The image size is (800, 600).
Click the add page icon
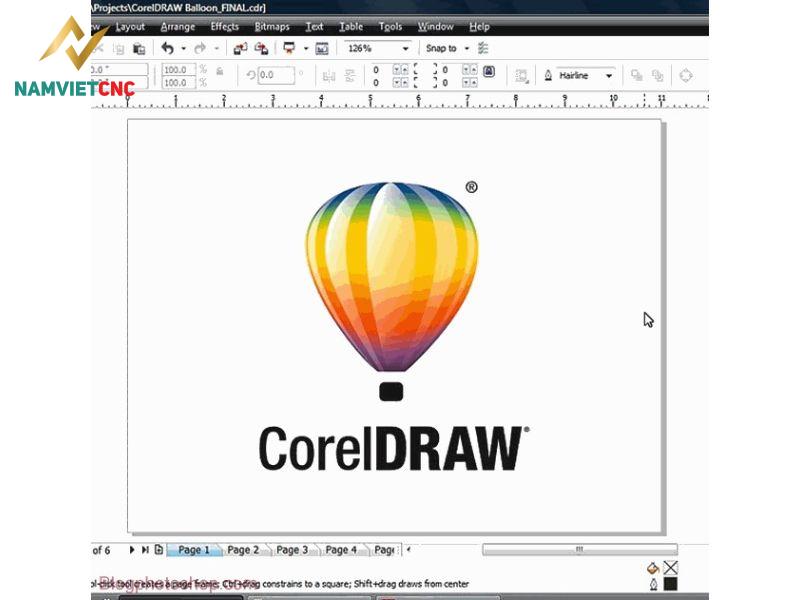[x=159, y=549]
